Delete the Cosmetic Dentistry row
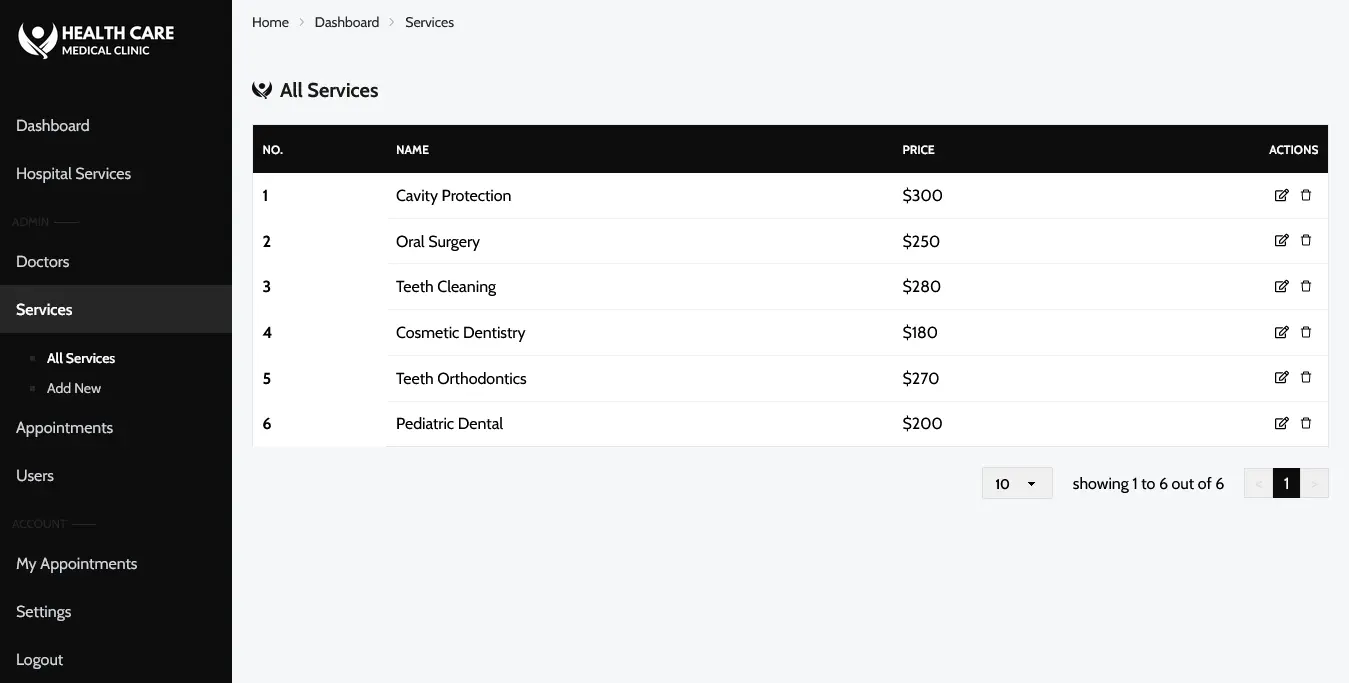 pos(1306,332)
